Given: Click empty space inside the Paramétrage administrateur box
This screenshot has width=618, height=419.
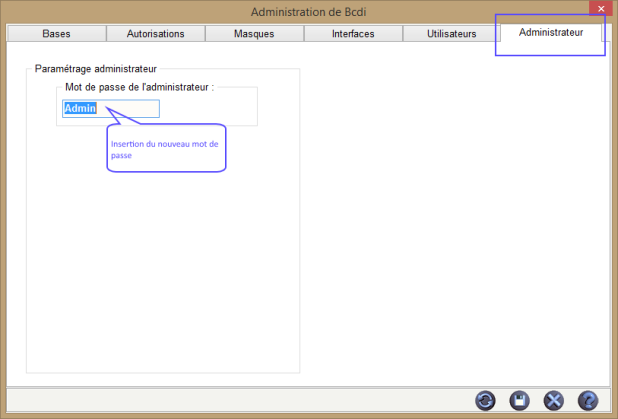Looking at the screenshot, I should (x=160, y=280).
